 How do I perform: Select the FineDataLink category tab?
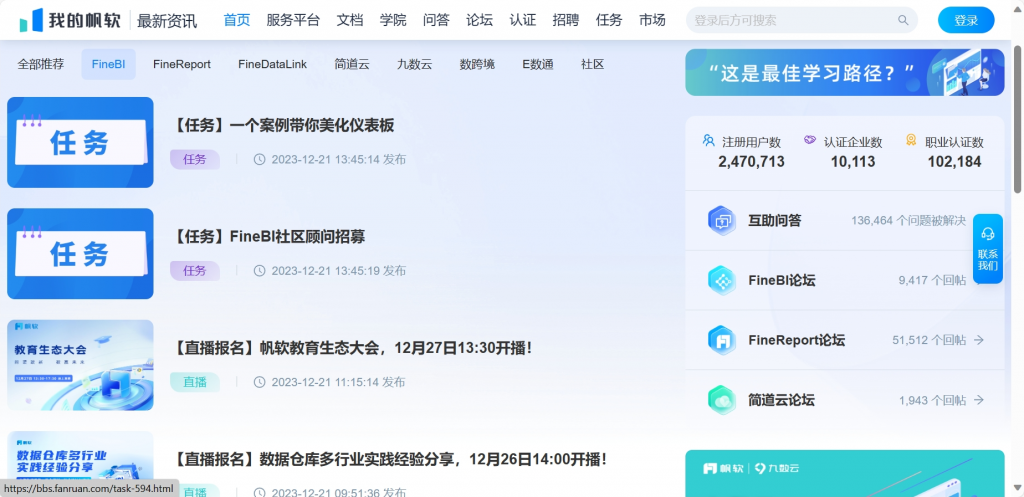click(272, 64)
